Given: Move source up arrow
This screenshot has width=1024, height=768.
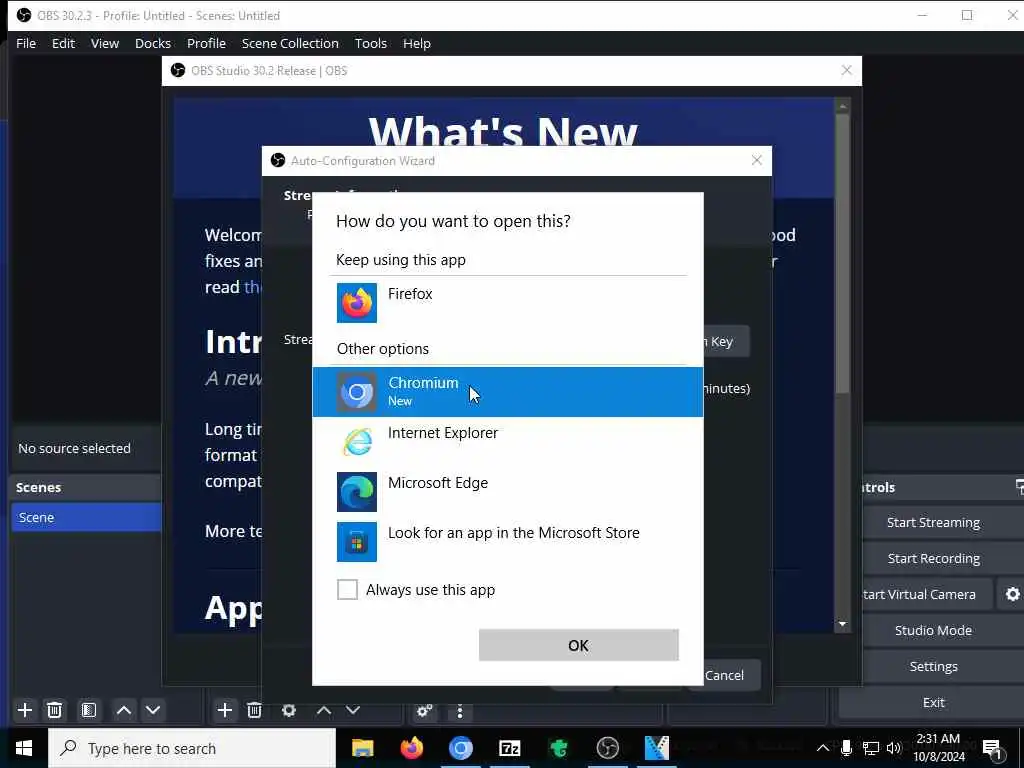Looking at the screenshot, I should (x=324, y=710).
